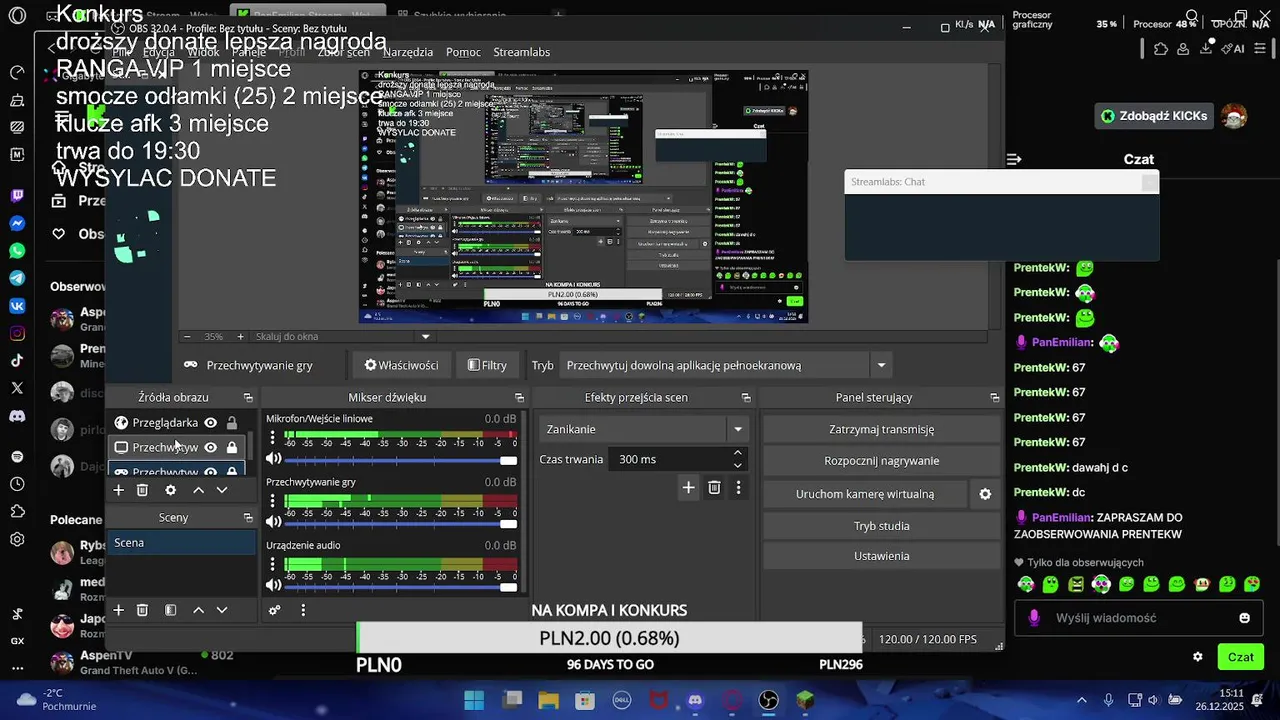Open virtual camera settings gear
Image resolution: width=1280 pixels, height=720 pixels.
point(985,494)
